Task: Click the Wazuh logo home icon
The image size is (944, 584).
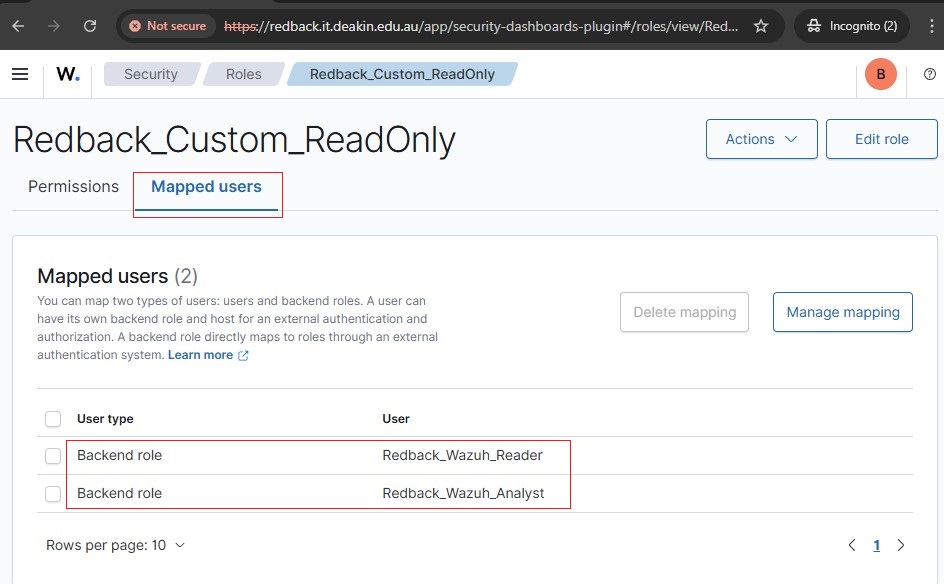Action: coord(67,74)
